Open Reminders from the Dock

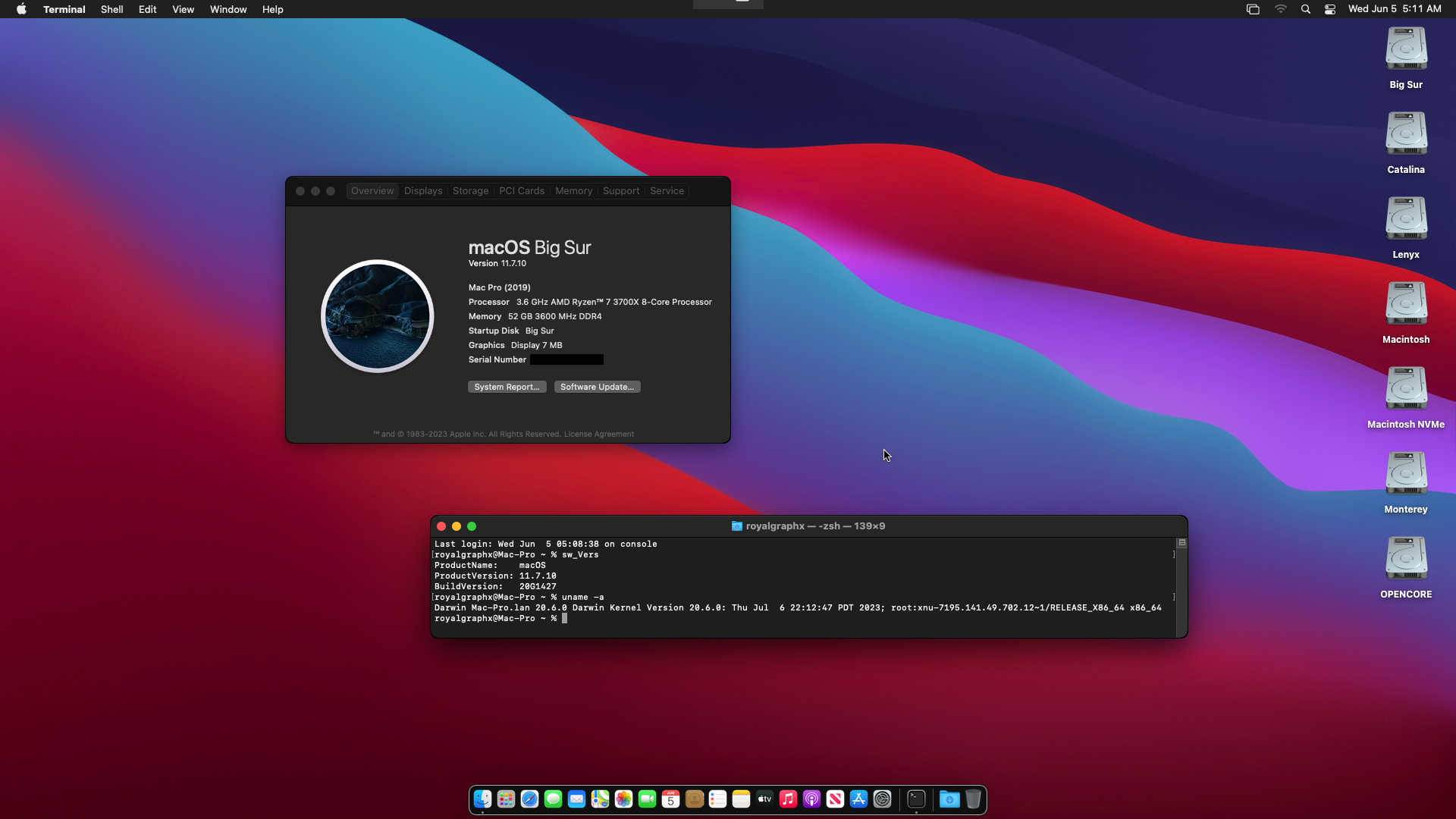coord(717,799)
